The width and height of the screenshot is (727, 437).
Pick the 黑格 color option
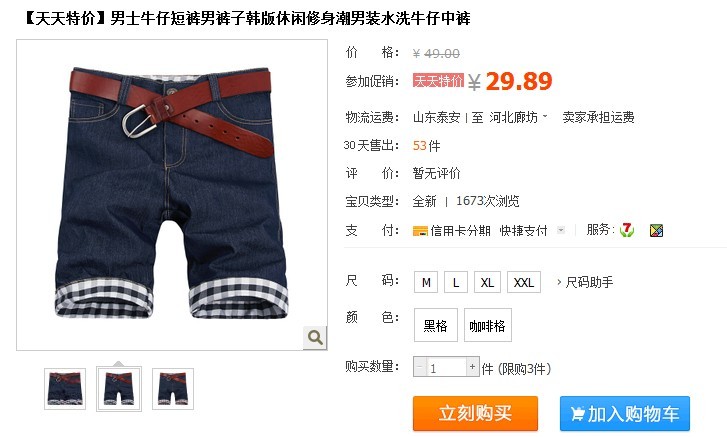tap(435, 325)
